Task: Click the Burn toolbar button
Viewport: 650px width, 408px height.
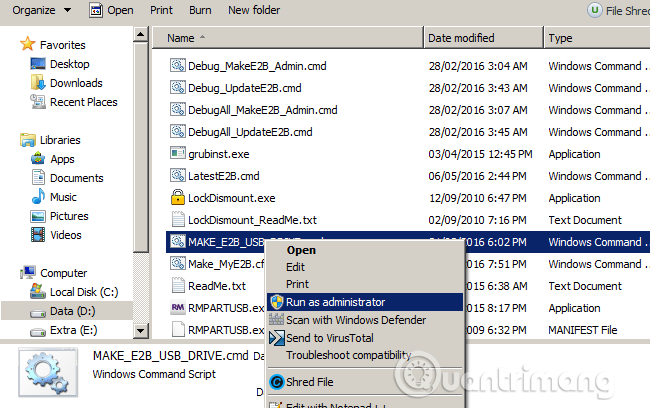Action: tap(200, 10)
